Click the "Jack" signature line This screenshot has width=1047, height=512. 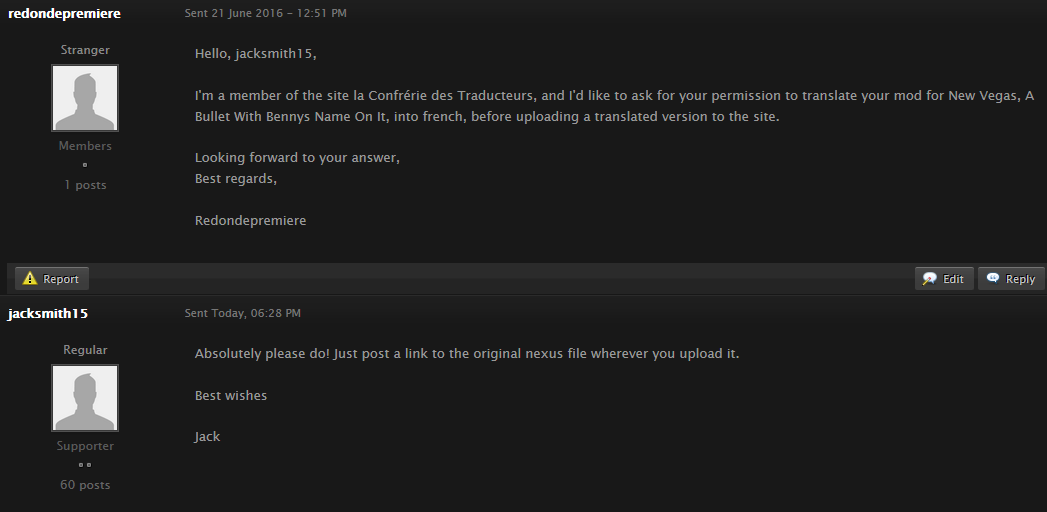coord(207,436)
